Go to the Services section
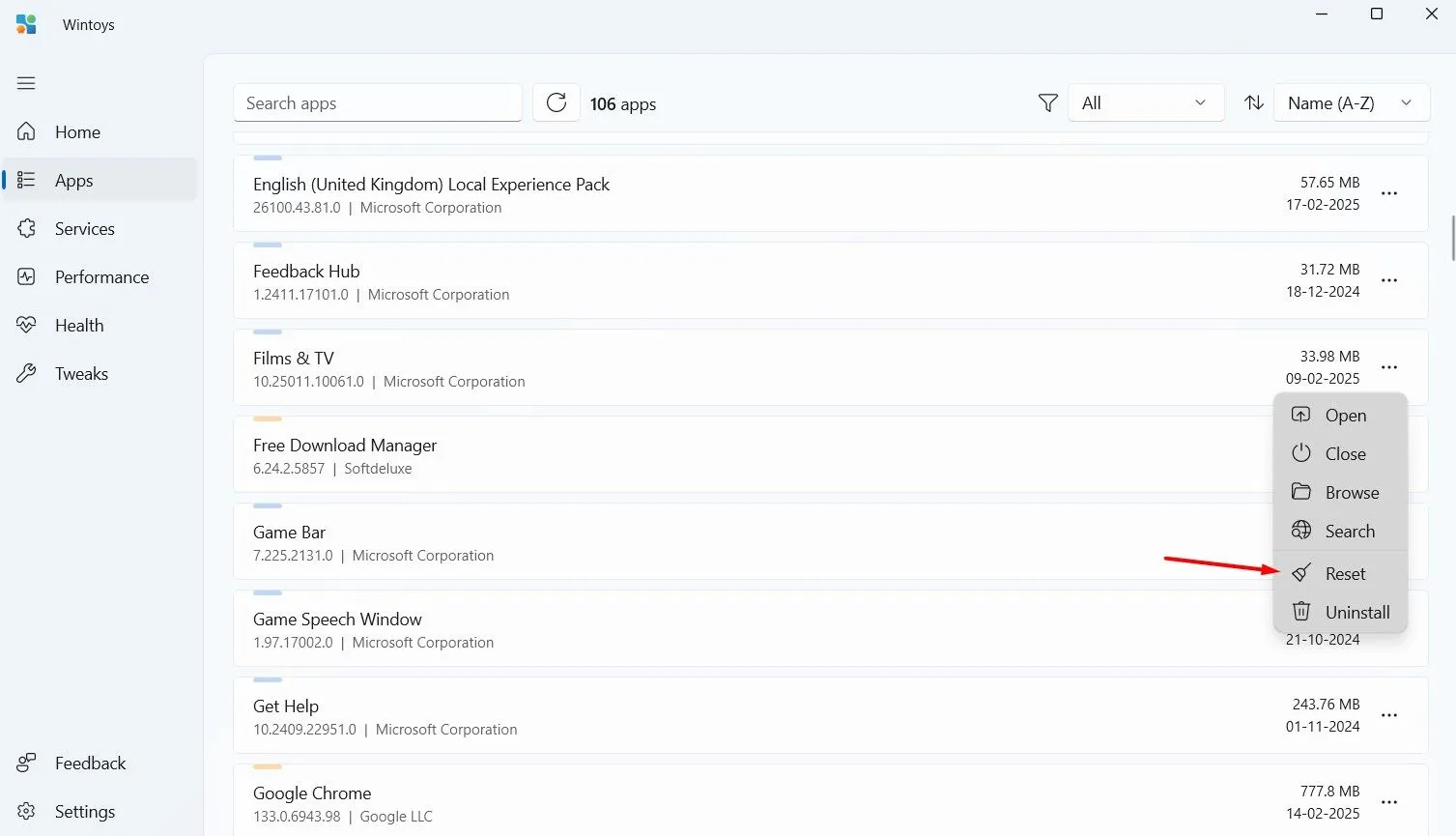The width and height of the screenshot is (1456, 836). (x=100, y=229)
